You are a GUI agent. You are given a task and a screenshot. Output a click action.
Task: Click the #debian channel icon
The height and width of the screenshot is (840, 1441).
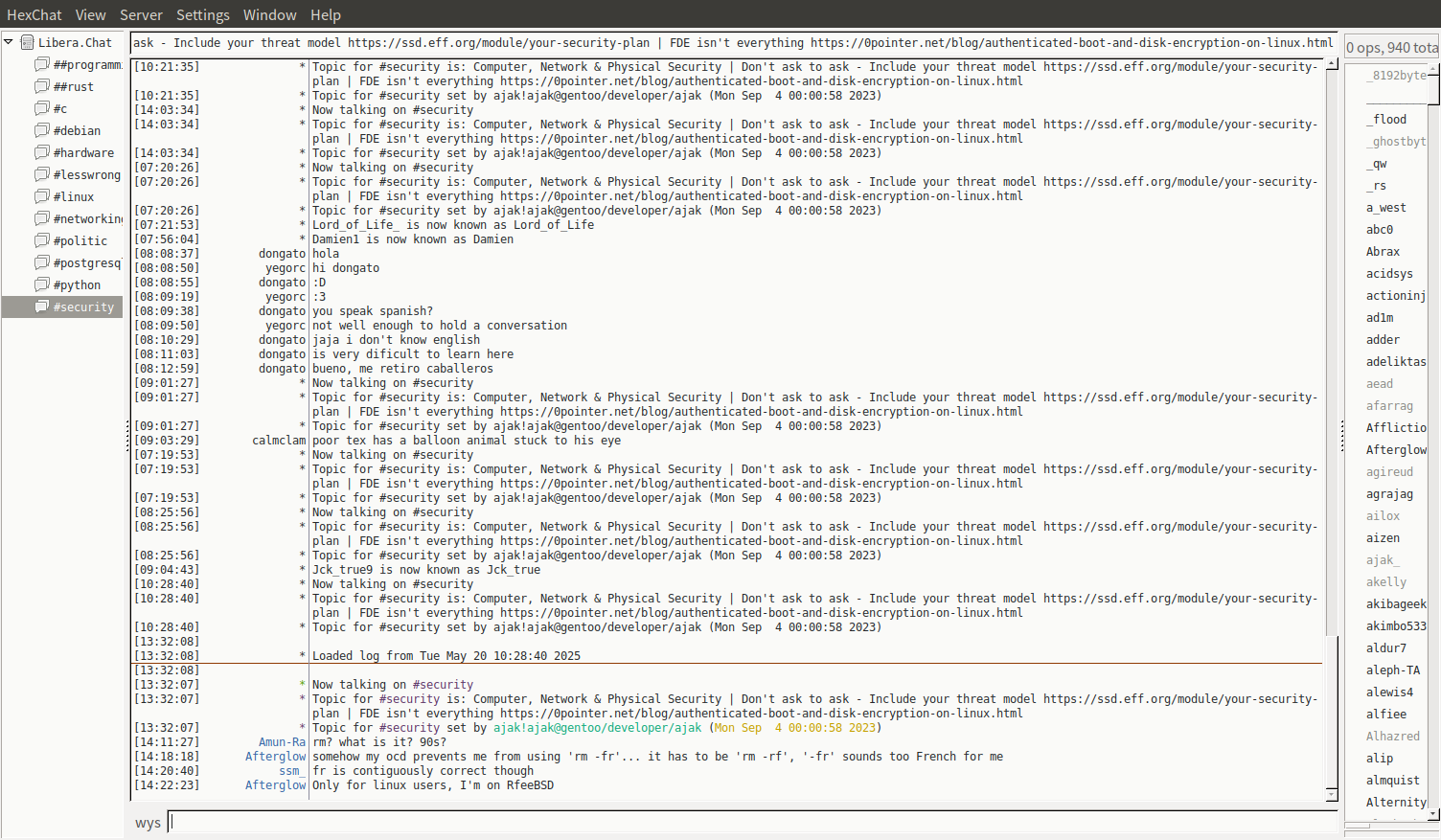41,130
